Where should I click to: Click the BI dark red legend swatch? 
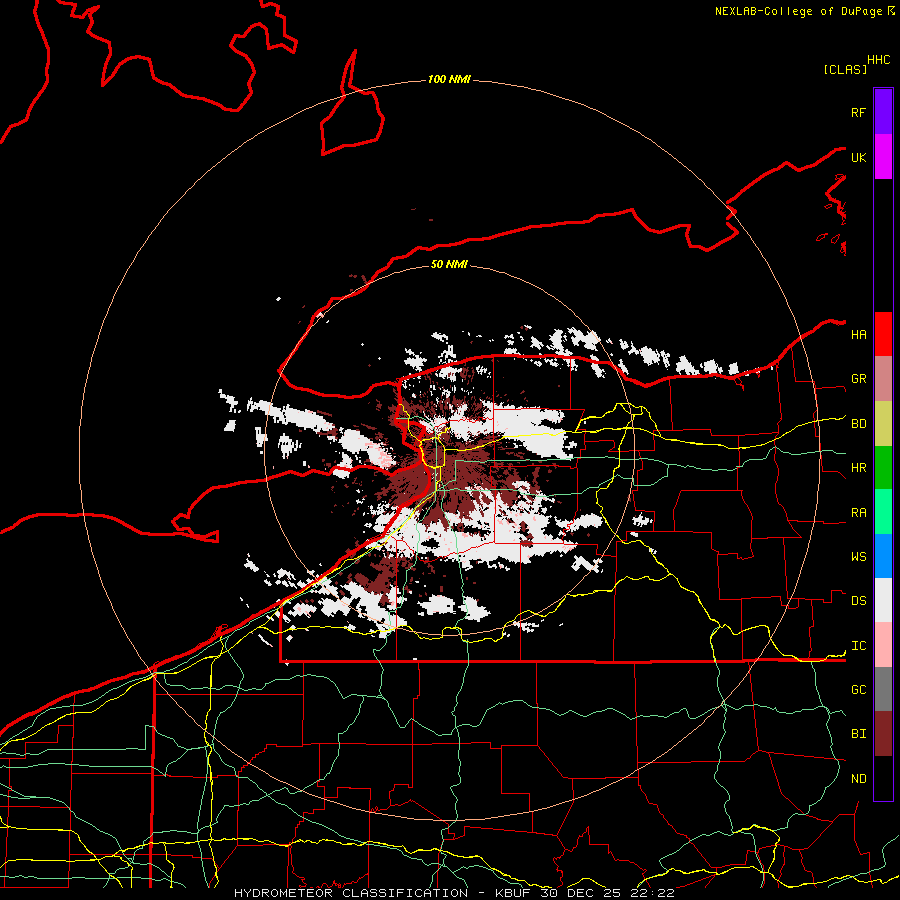tap(883, 734)
